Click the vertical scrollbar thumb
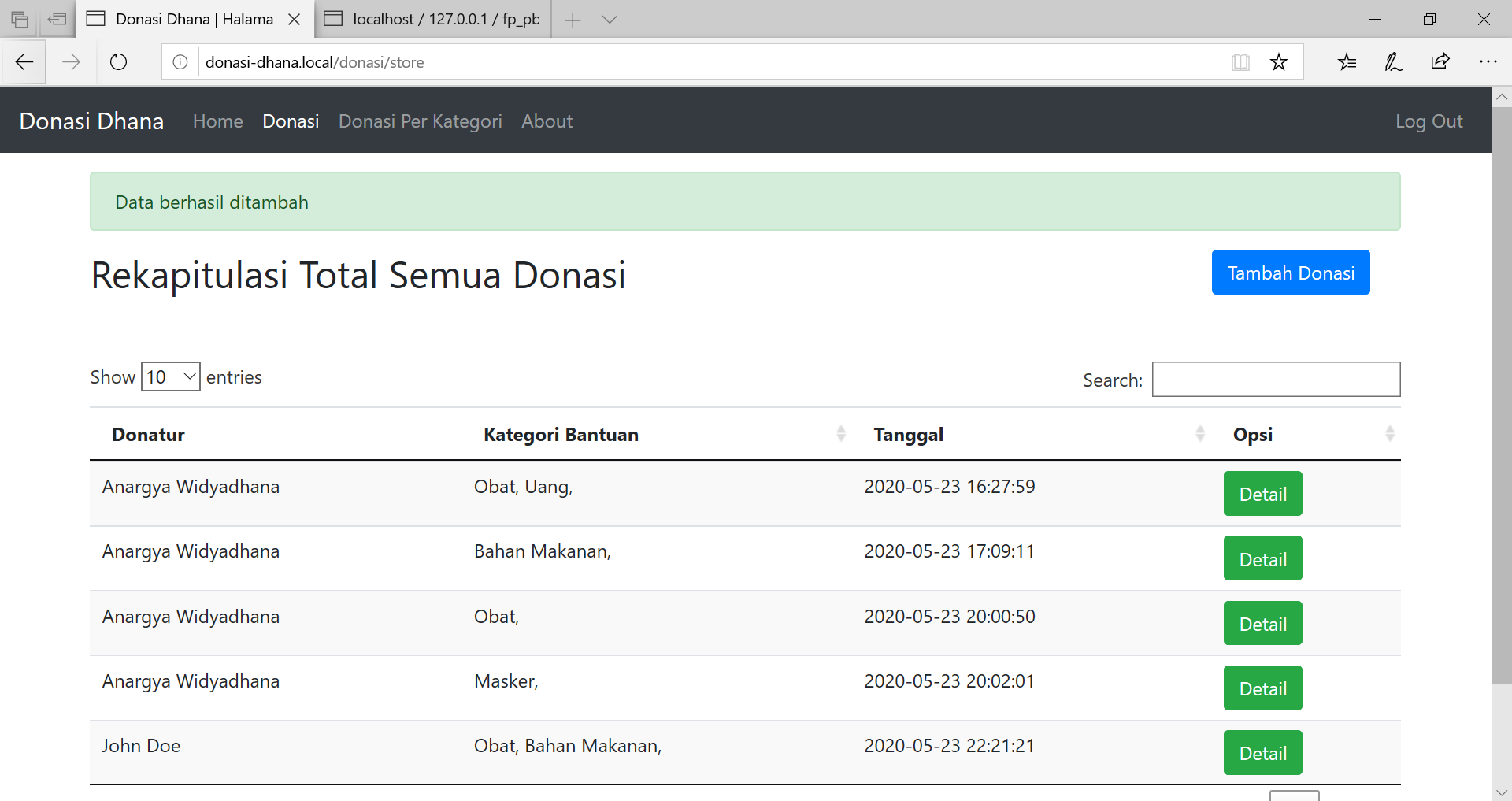Image resolution: width=1512 pixels, height=801 pixels. [1502, 394]
